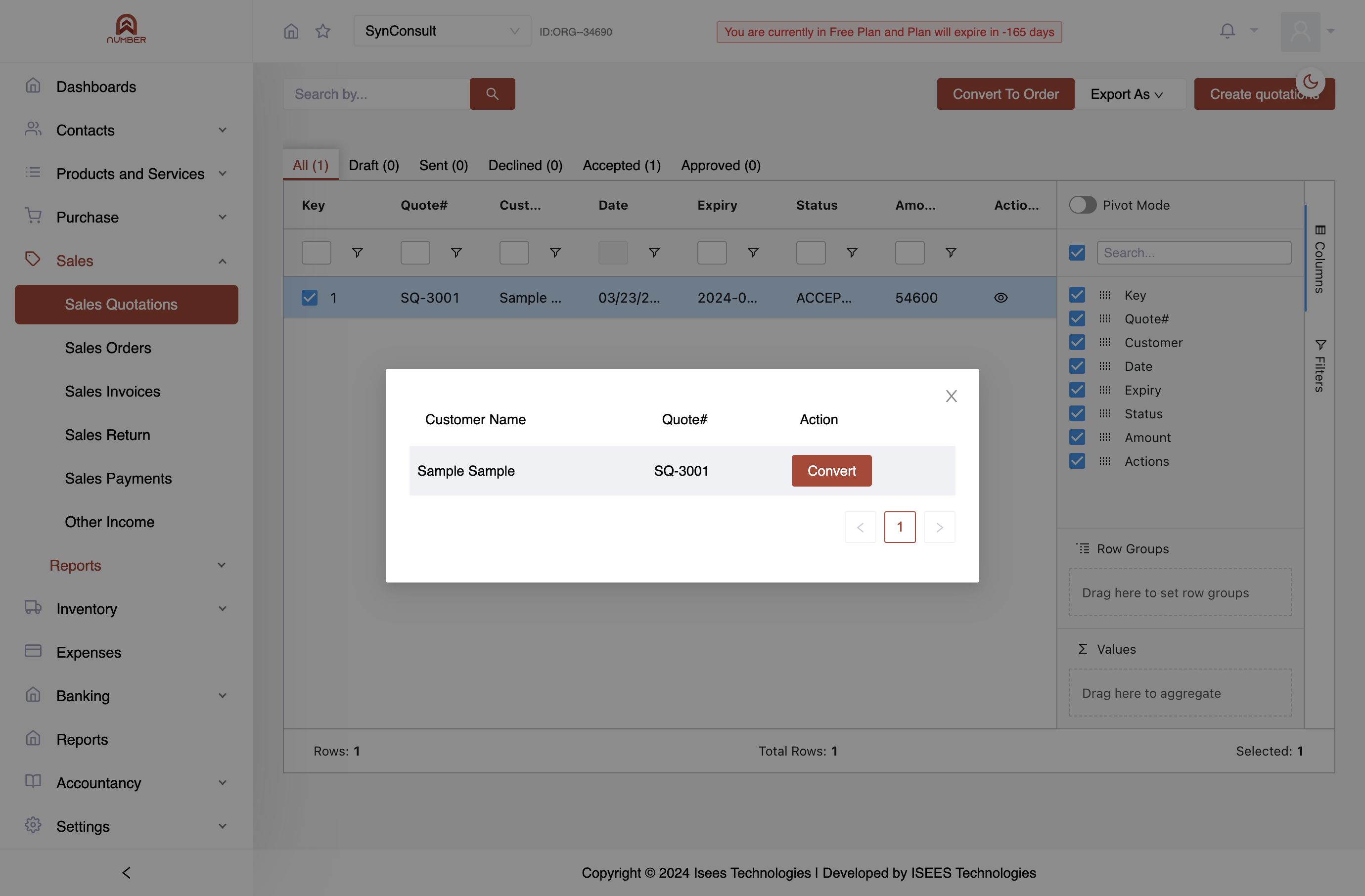The height and width of the screenshot is (896, 1365).
Task: Open filter icon for Amount column
Action: click(x=951, y=252)
